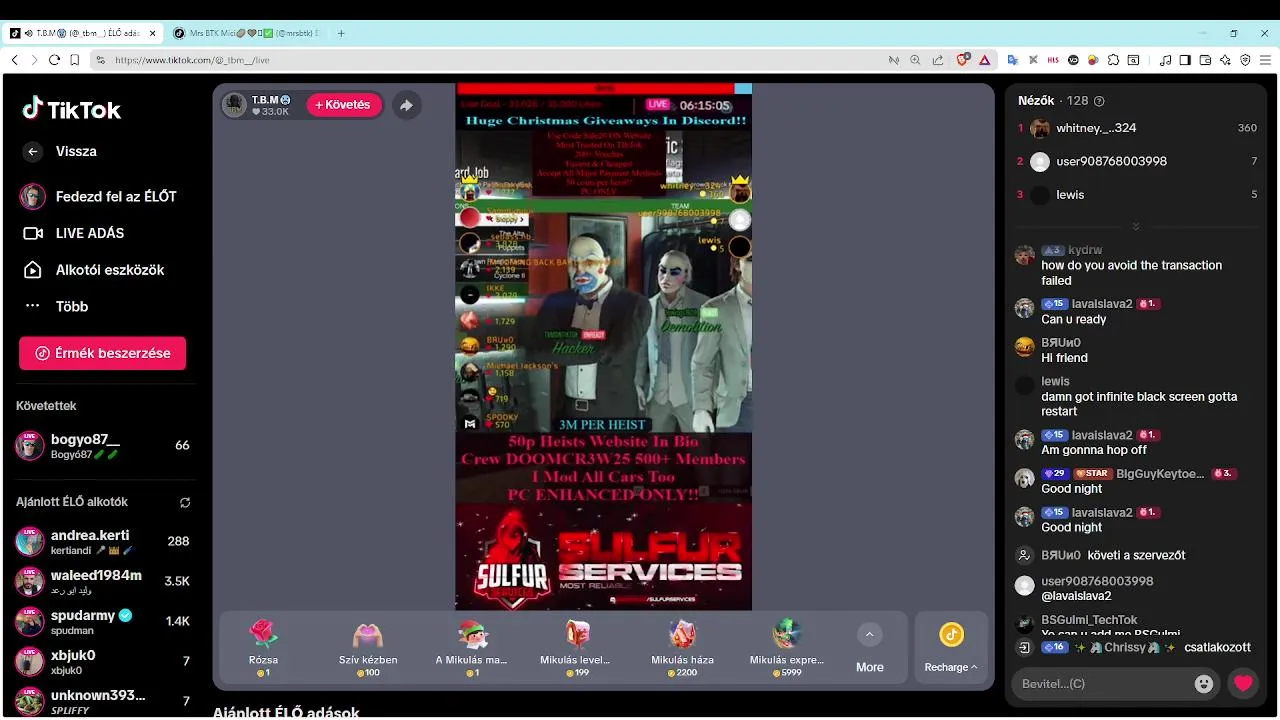Bookmark this page
1280x720 pixels.
point(75,60)
